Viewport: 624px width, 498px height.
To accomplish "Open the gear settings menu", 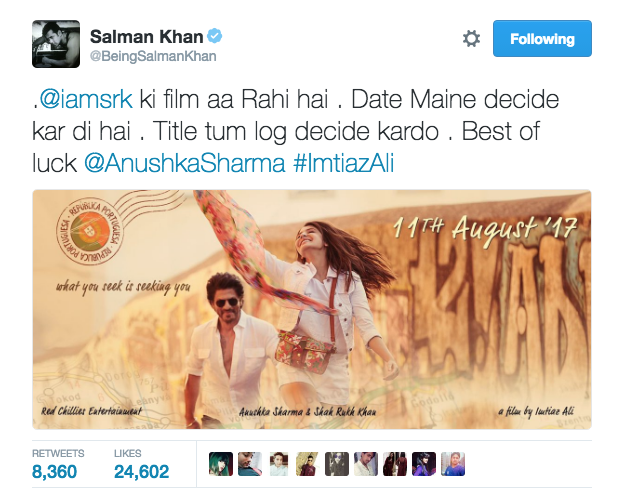I will pos(471,39).
